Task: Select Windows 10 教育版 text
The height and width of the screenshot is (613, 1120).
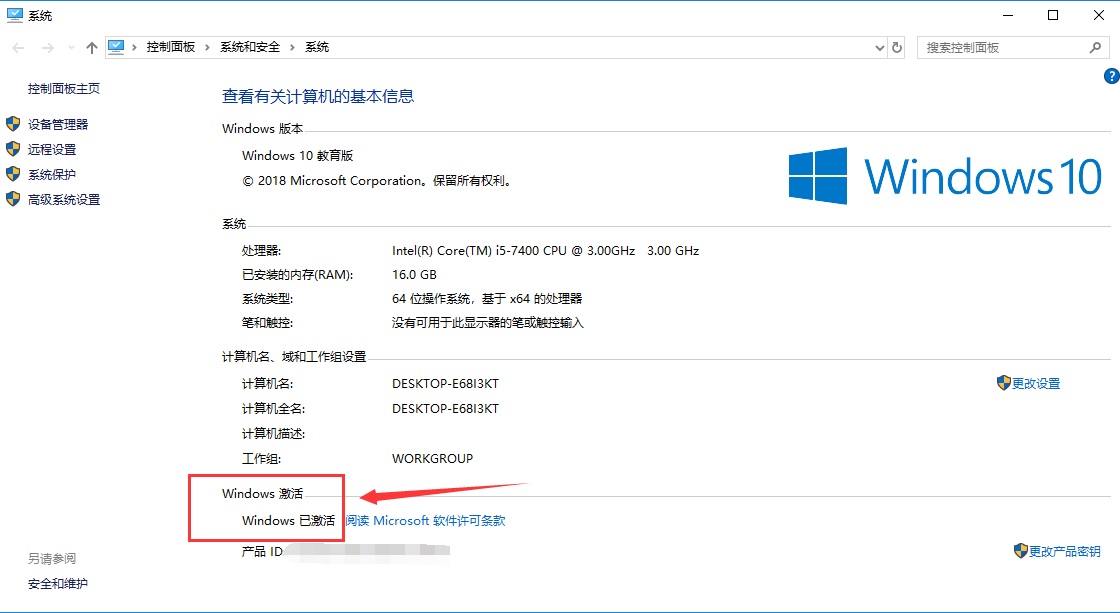Action: tap(298, 156)
